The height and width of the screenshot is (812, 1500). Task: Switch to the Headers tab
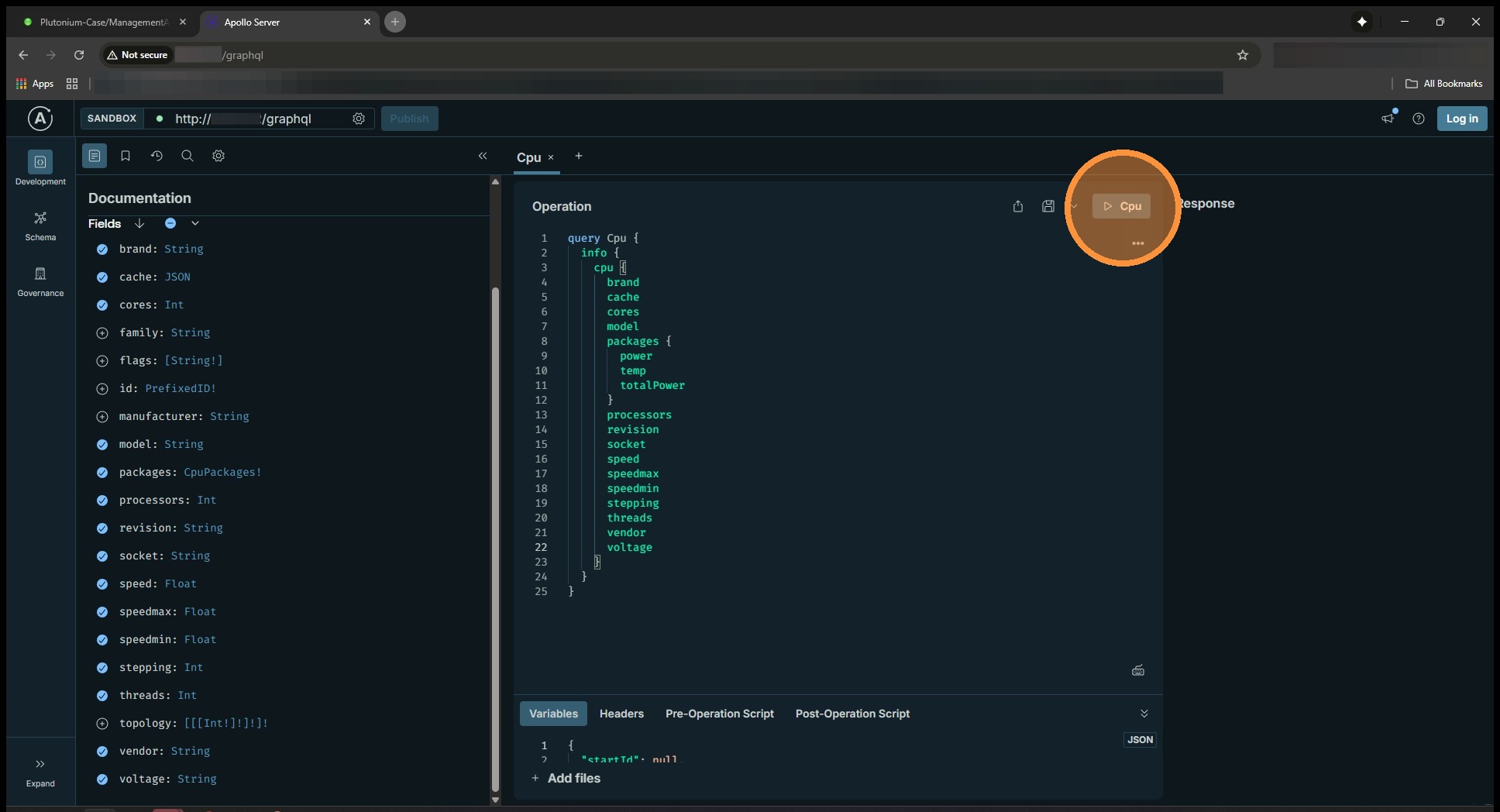click(621, 714)
